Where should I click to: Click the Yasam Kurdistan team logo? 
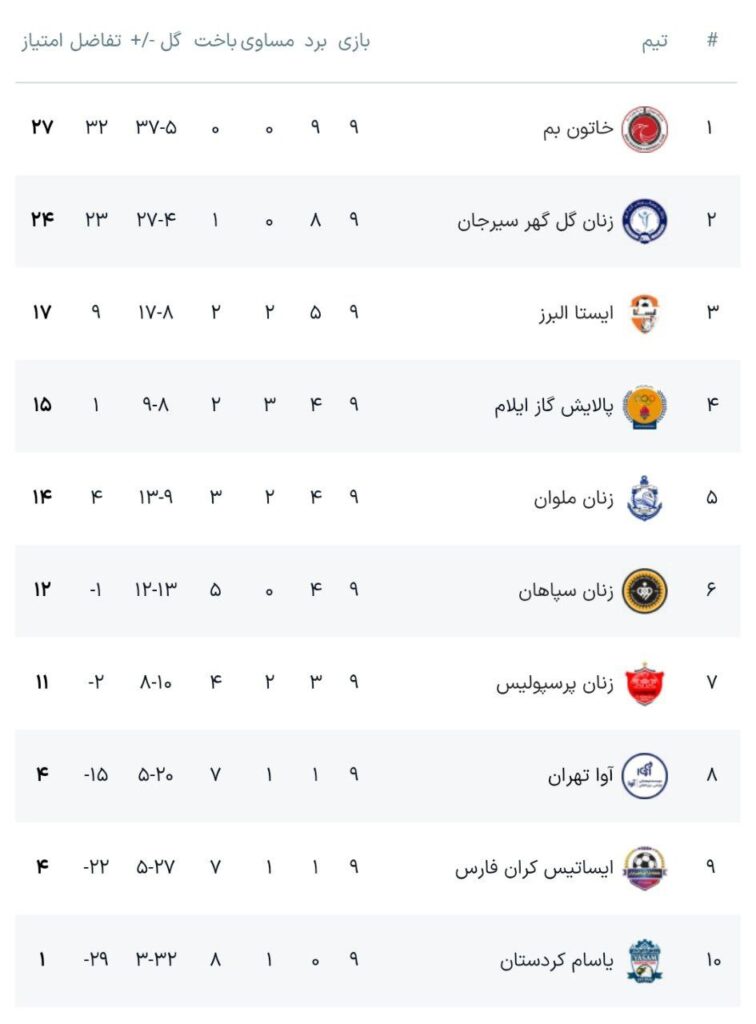pos(645,960)
